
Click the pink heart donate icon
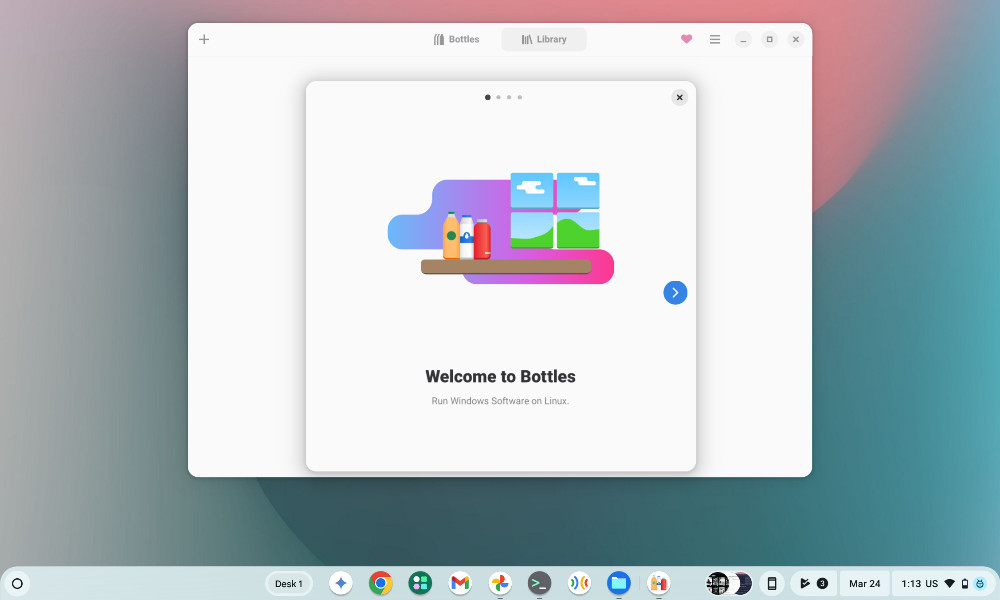click(686, 39)
